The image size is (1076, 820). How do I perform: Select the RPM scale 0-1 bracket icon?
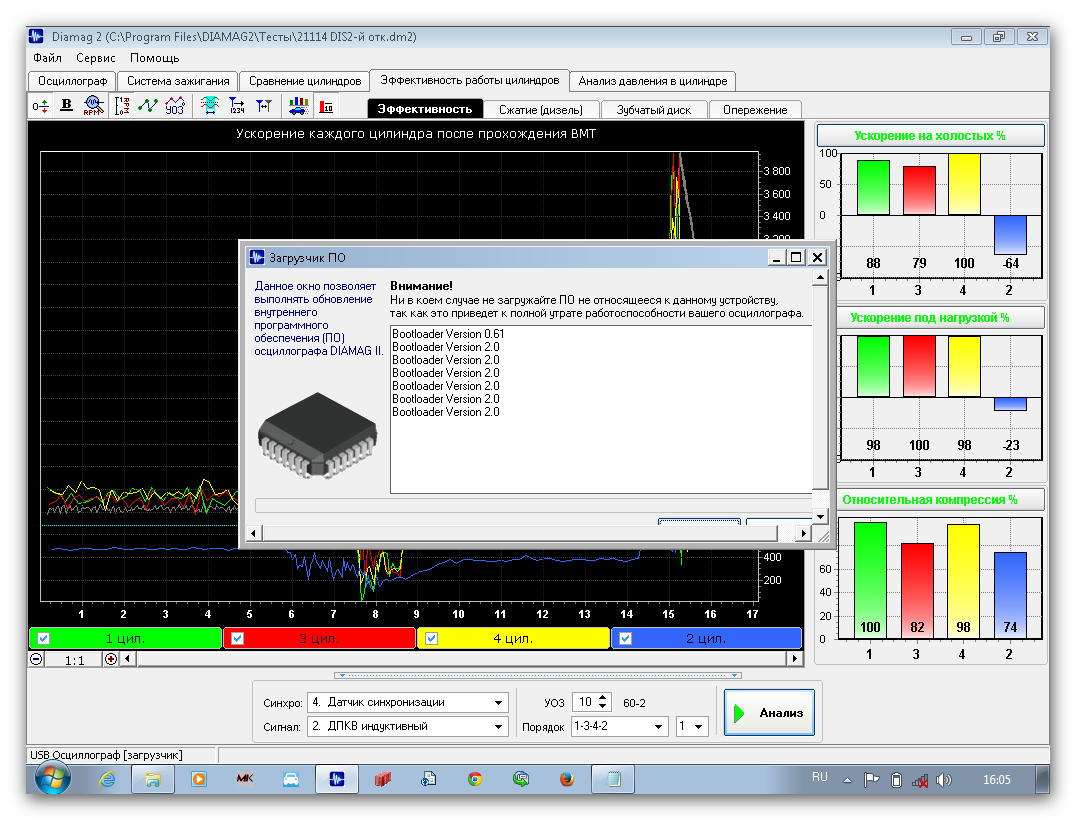point(121,106)
